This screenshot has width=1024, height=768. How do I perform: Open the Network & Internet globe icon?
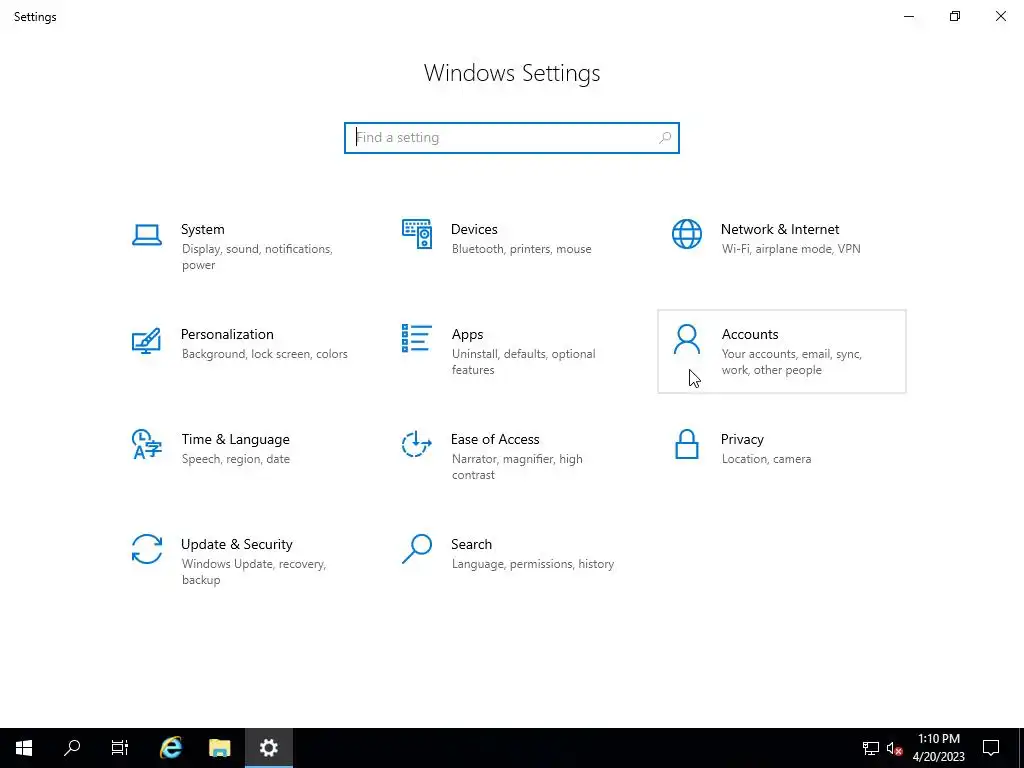coord(687,234)
